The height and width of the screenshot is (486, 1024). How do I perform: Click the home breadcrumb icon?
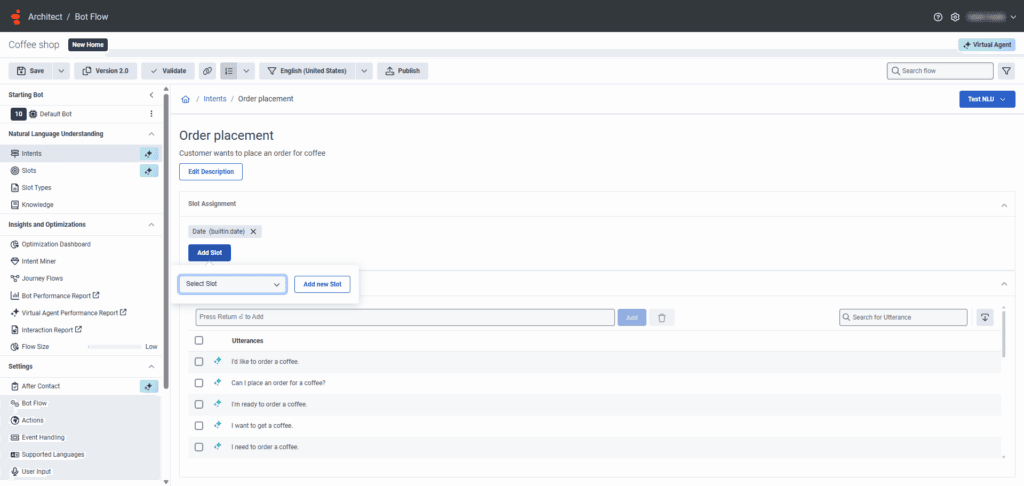[x=186, y=99]
